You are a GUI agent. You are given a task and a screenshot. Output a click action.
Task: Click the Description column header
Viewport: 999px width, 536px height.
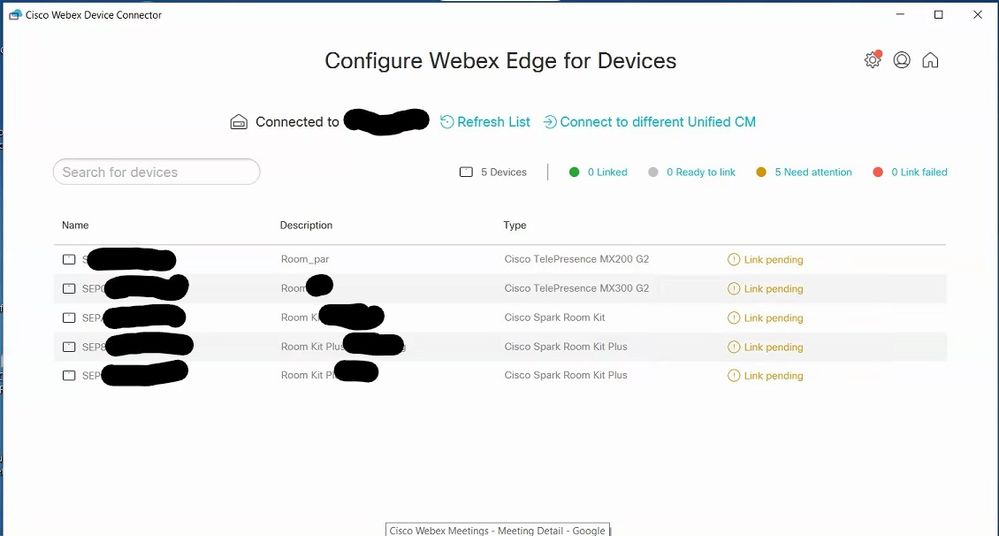[306, 225]
